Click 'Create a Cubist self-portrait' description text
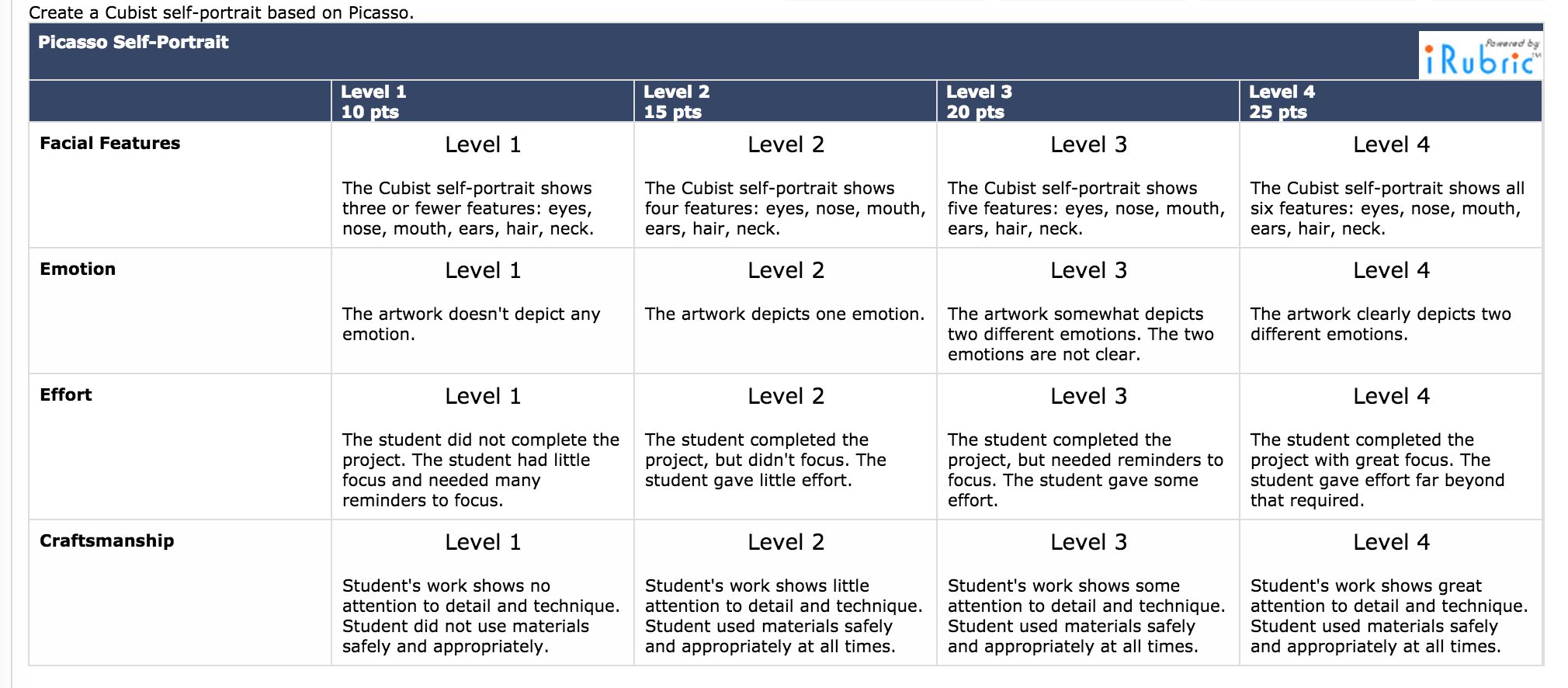 pyautogui.click(x=221, y=12)
